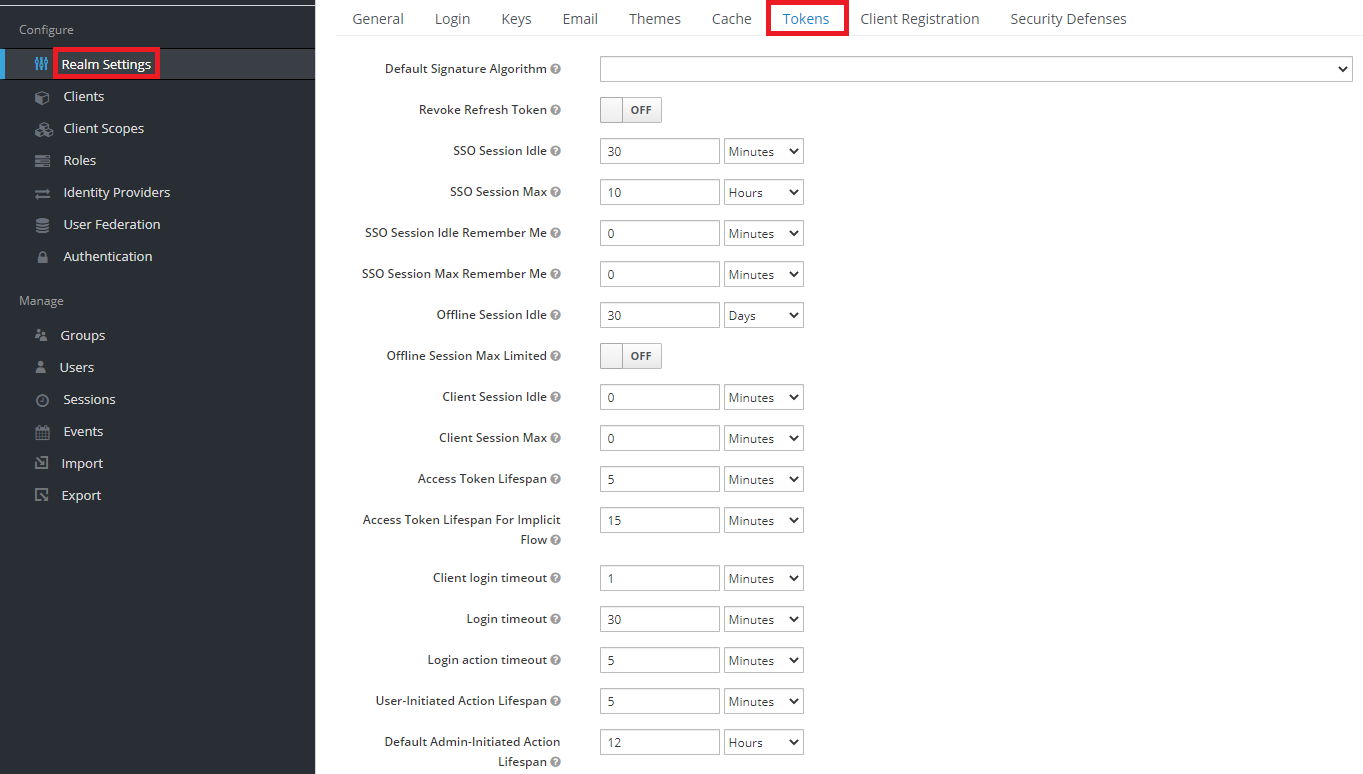
Task: Open Access Token Lifespan unit dropdown
Action: (x=764, y=479)
